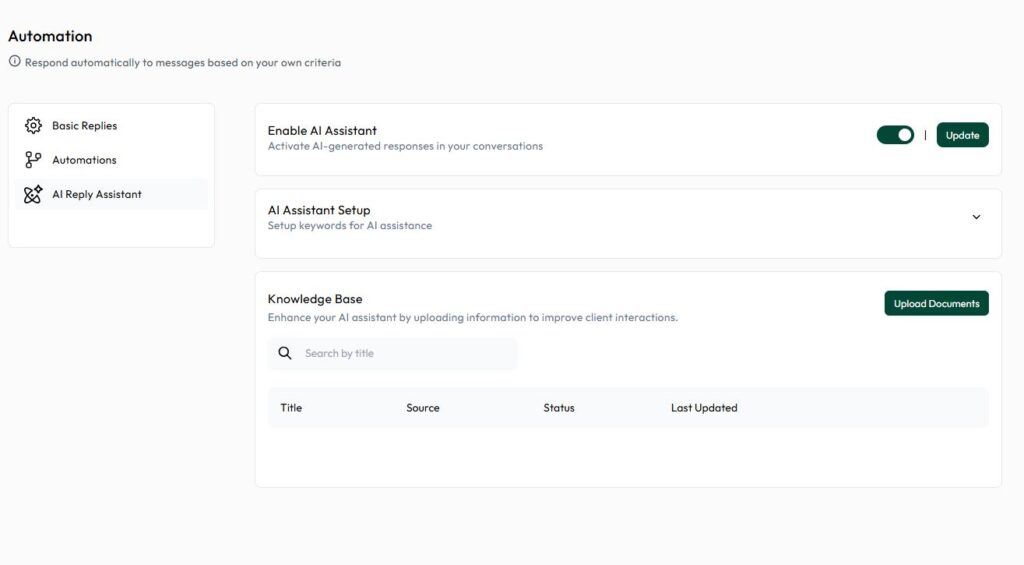Viewport: 1024px width, 565px height.
Task: Click the AI Assistant Setup heading
Action: [319, 210]
